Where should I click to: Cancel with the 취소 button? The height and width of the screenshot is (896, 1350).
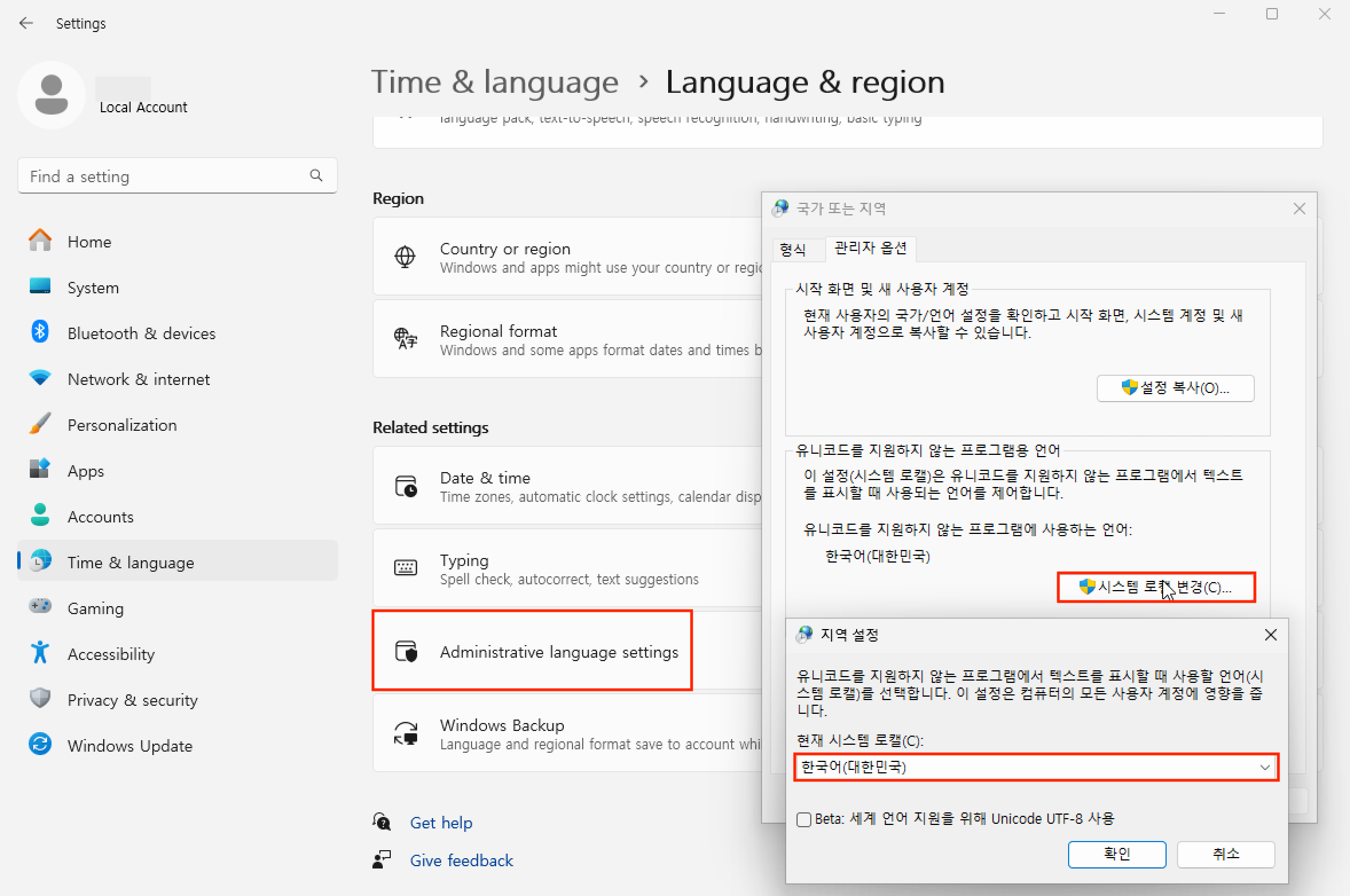pyautogui.click(x=1226, y=854)
